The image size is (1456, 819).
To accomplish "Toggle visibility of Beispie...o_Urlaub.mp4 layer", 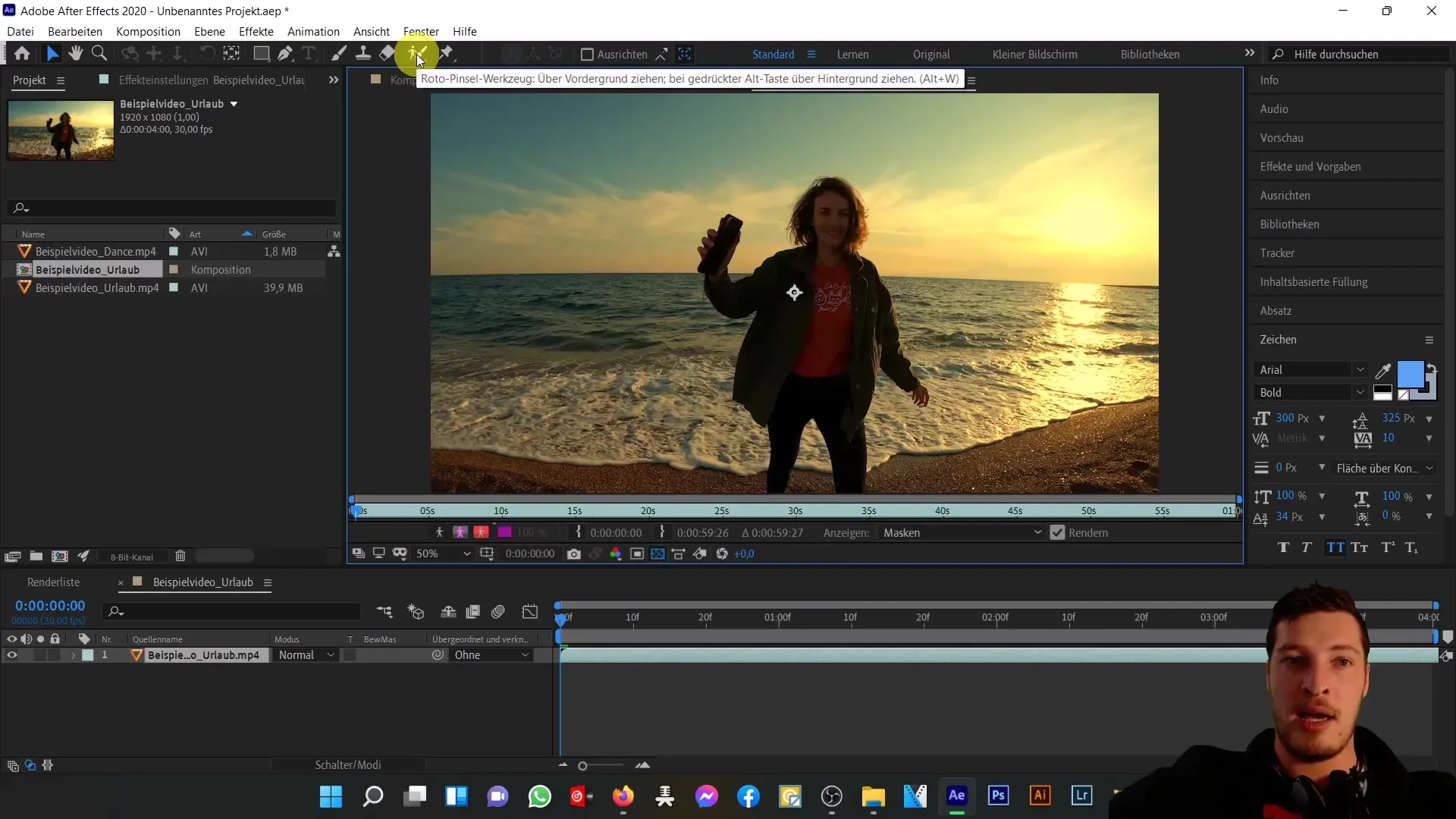I will [11, 655].
